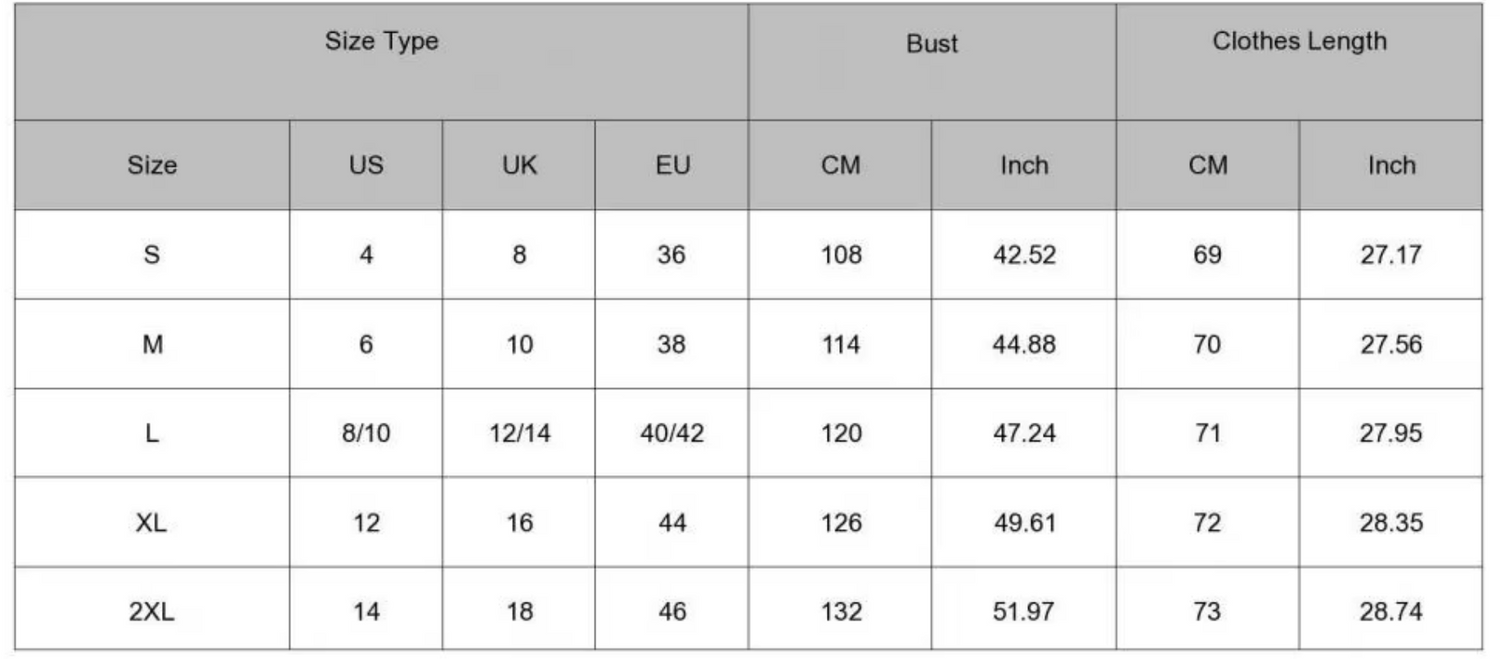Click the L size row label
Image resolution: width=1500 pixels, height=659 pixels.
(152, 434)
